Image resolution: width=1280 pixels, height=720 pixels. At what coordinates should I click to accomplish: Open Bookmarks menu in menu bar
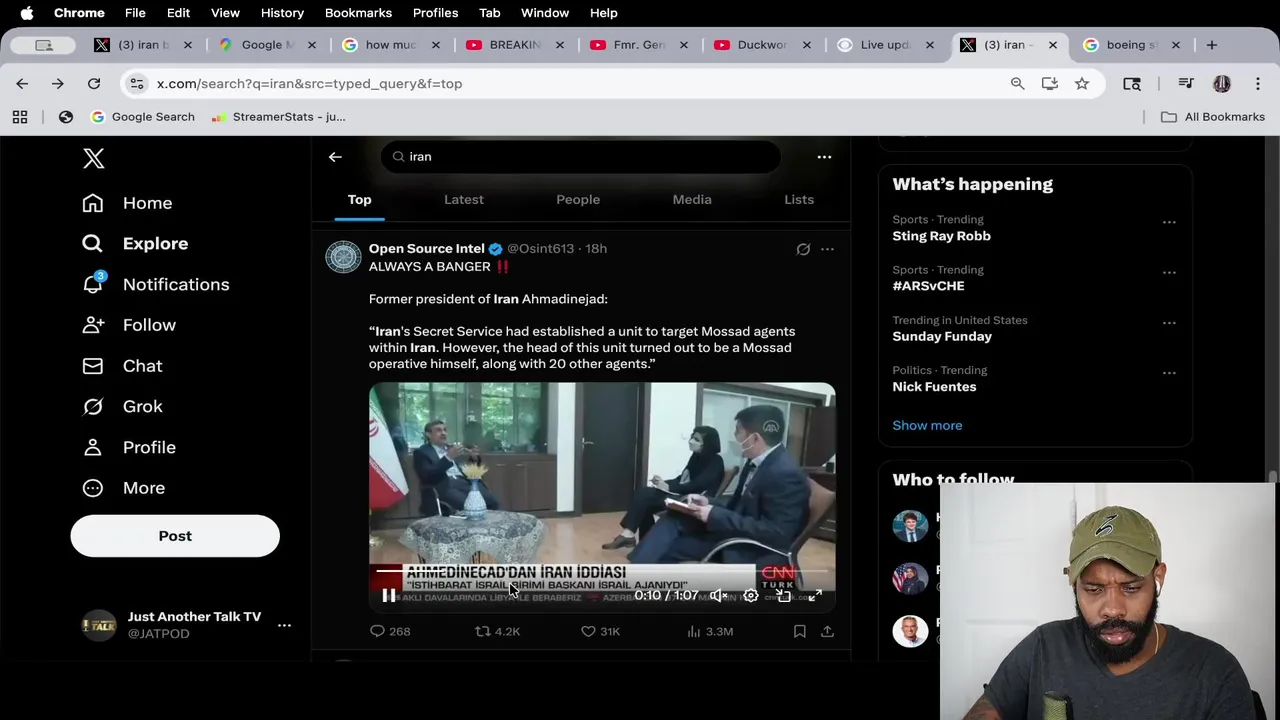coord(358,13)
